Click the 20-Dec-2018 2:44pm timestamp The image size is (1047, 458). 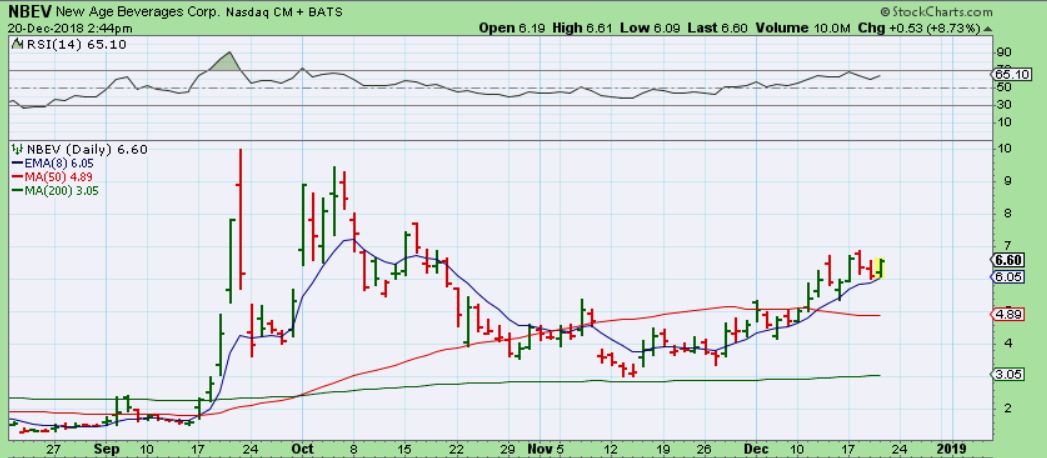pyautogui.click(x=70, y=29)
